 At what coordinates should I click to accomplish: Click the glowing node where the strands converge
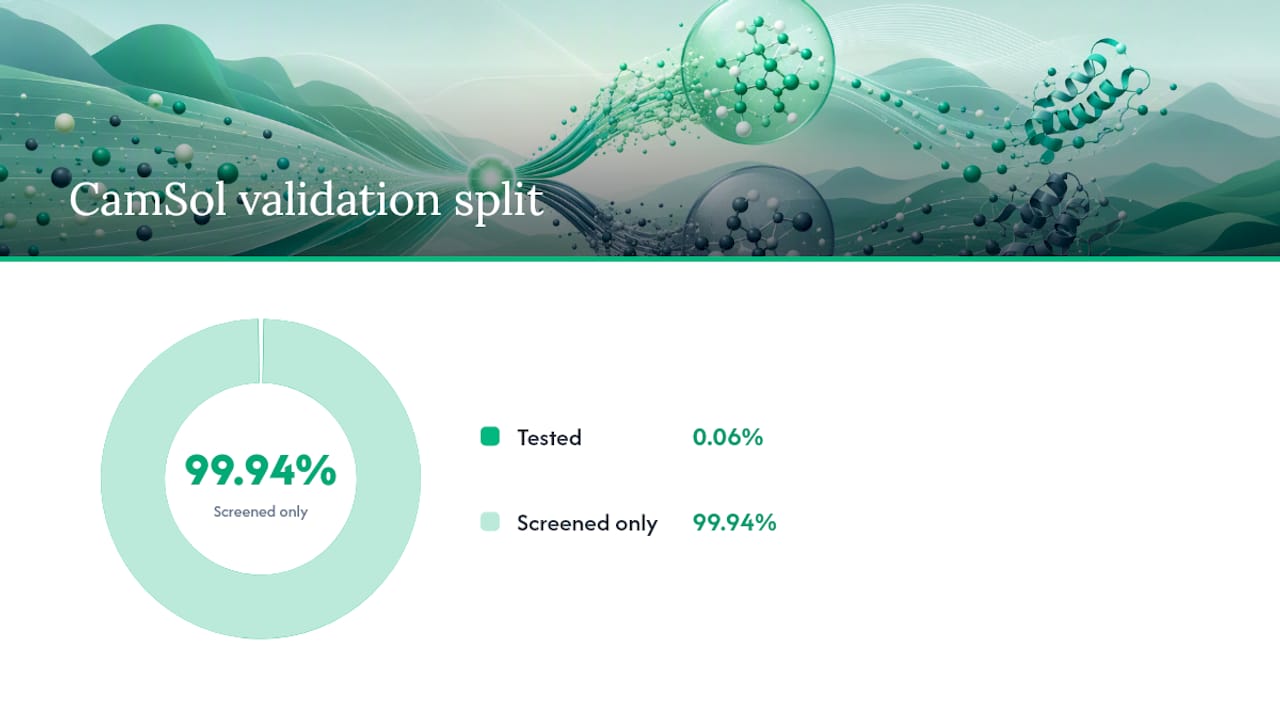pos(489,172)
